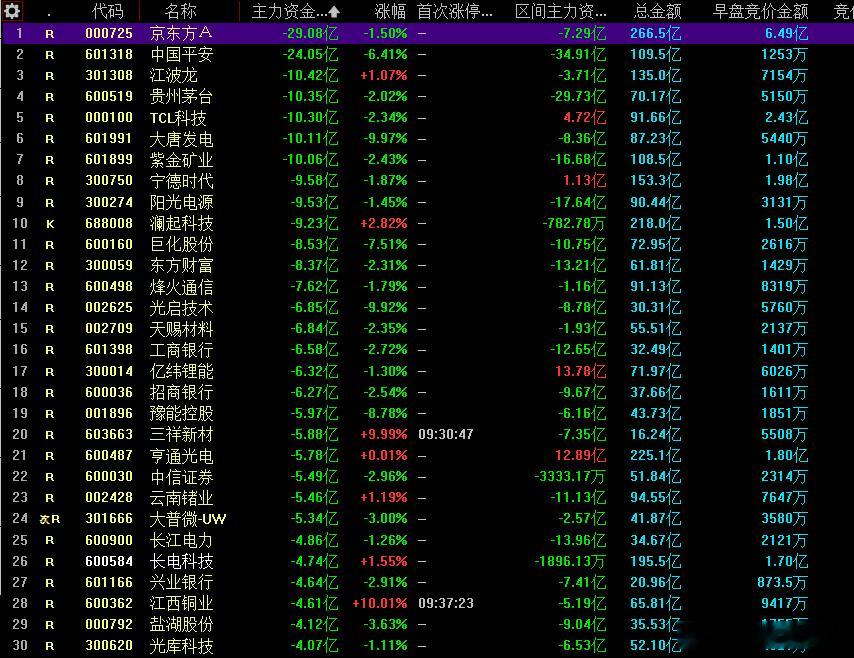Click the 区间主力资 column header
The image size is (854, 658).
(561, 11)
